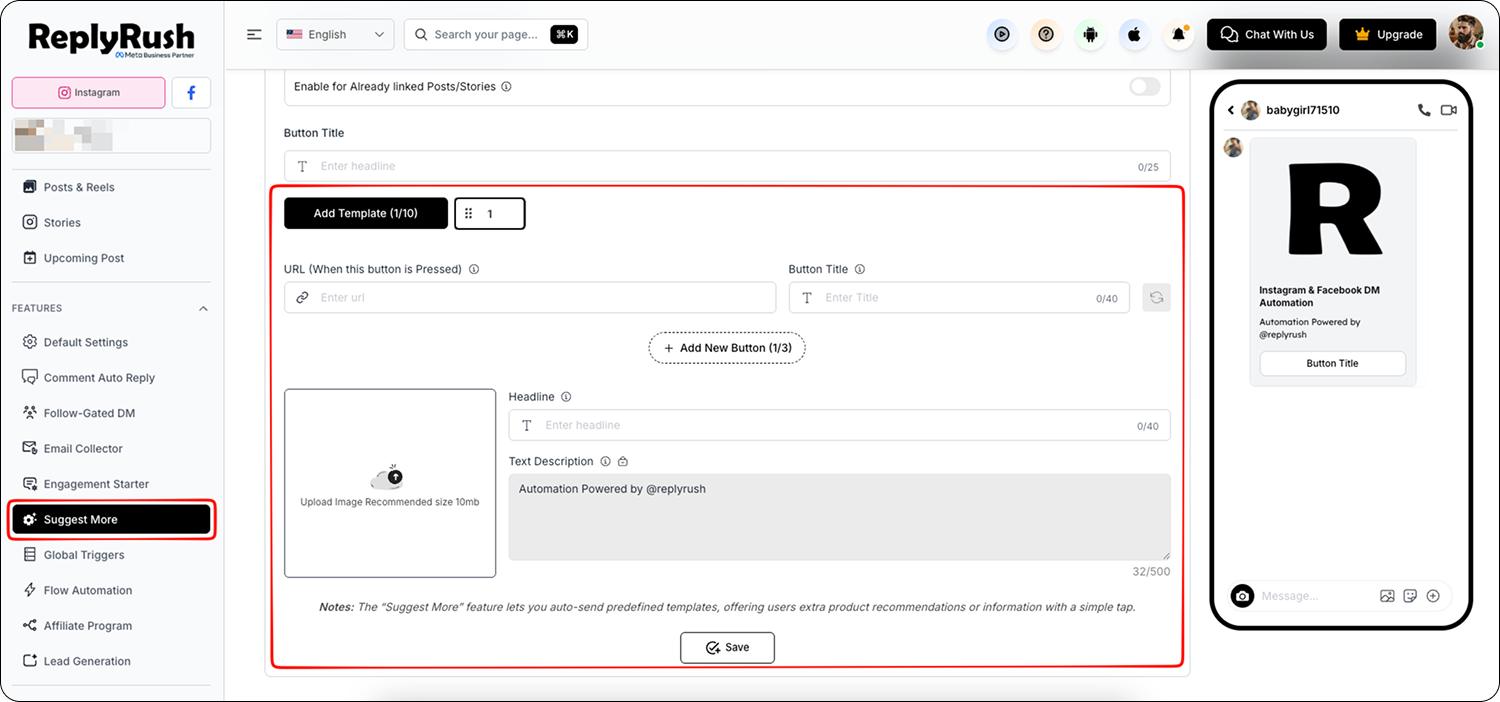
Task: Open the ReplyRush logo
Action: (x=111, y=40)
